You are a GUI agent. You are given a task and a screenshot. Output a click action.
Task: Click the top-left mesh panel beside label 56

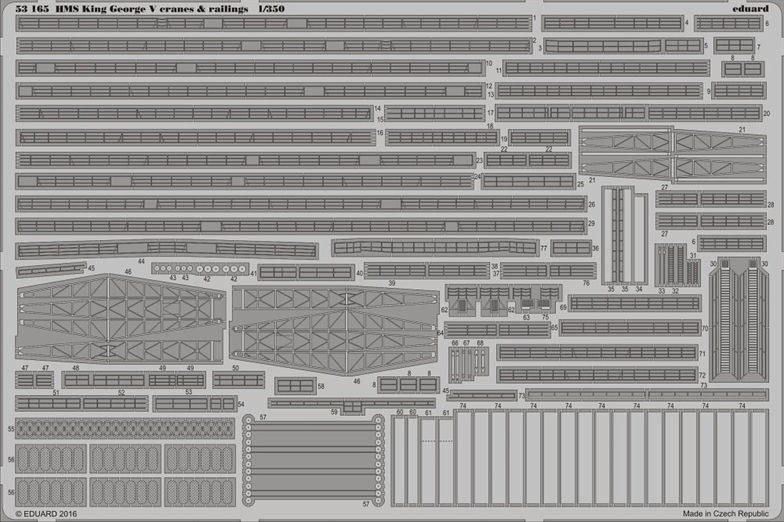[52, 459]
